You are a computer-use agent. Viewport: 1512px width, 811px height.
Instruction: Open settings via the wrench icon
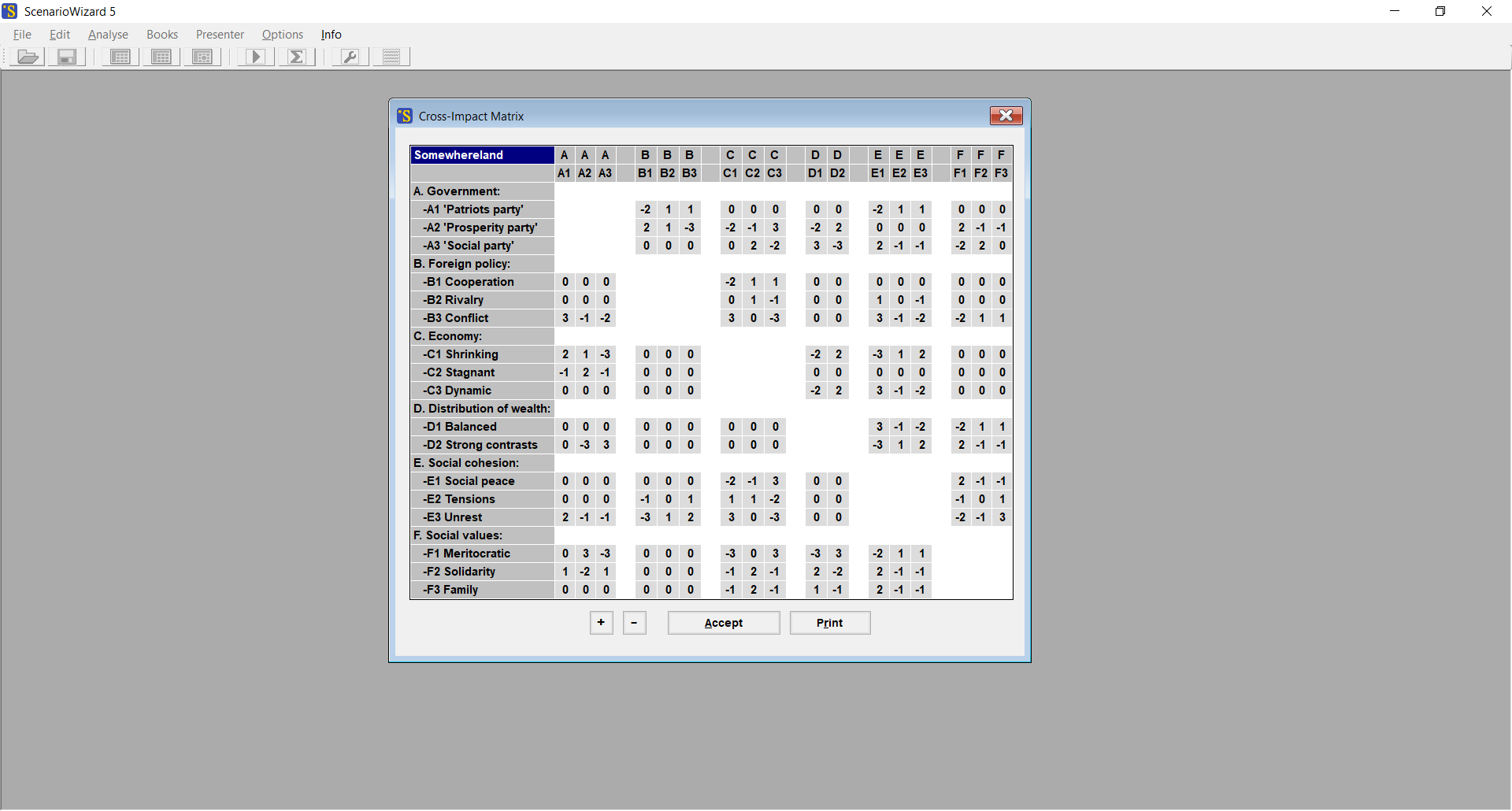click(x=350, y=57)
